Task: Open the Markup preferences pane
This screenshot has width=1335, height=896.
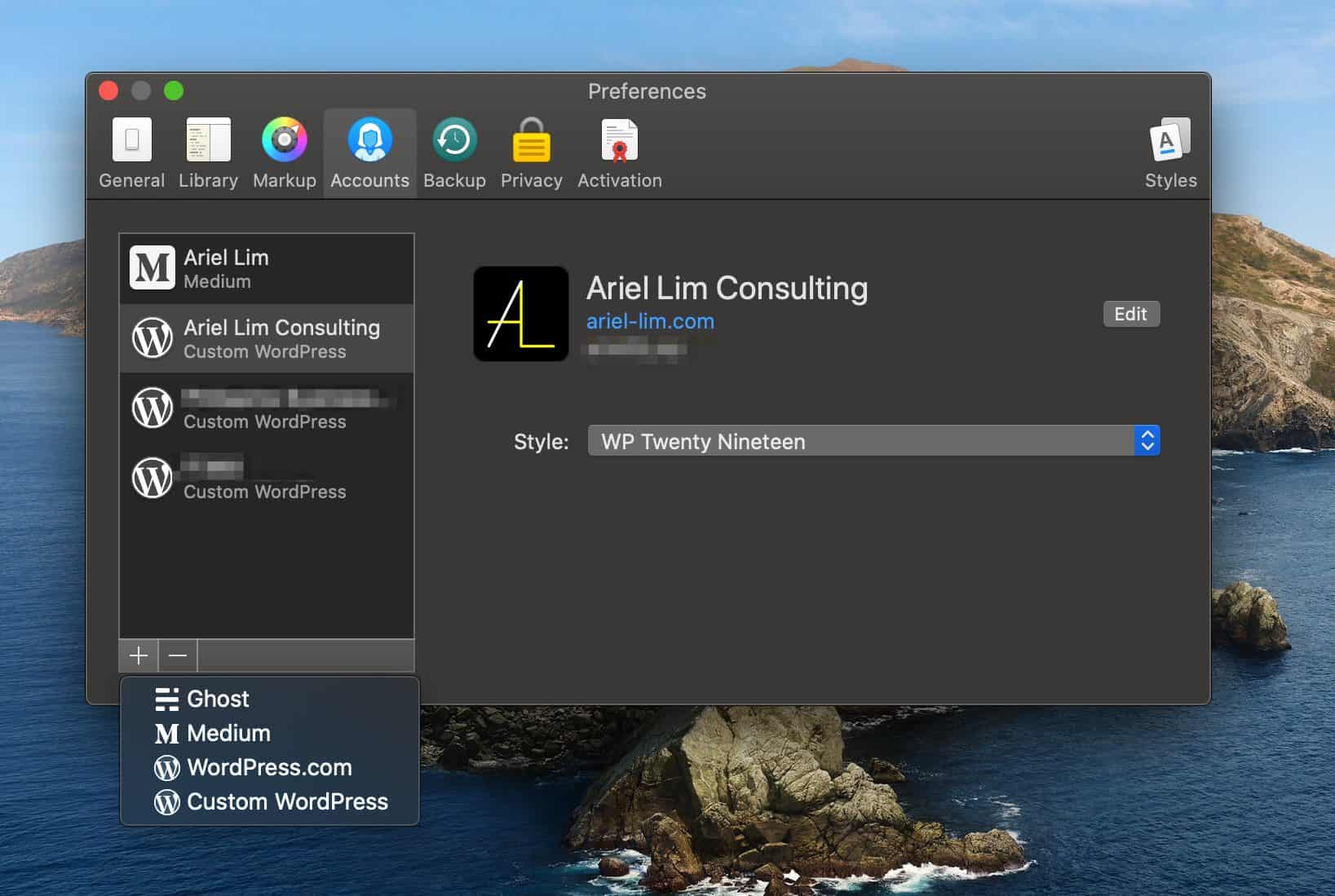Action: pyautogui.click(x=284, y=153)
